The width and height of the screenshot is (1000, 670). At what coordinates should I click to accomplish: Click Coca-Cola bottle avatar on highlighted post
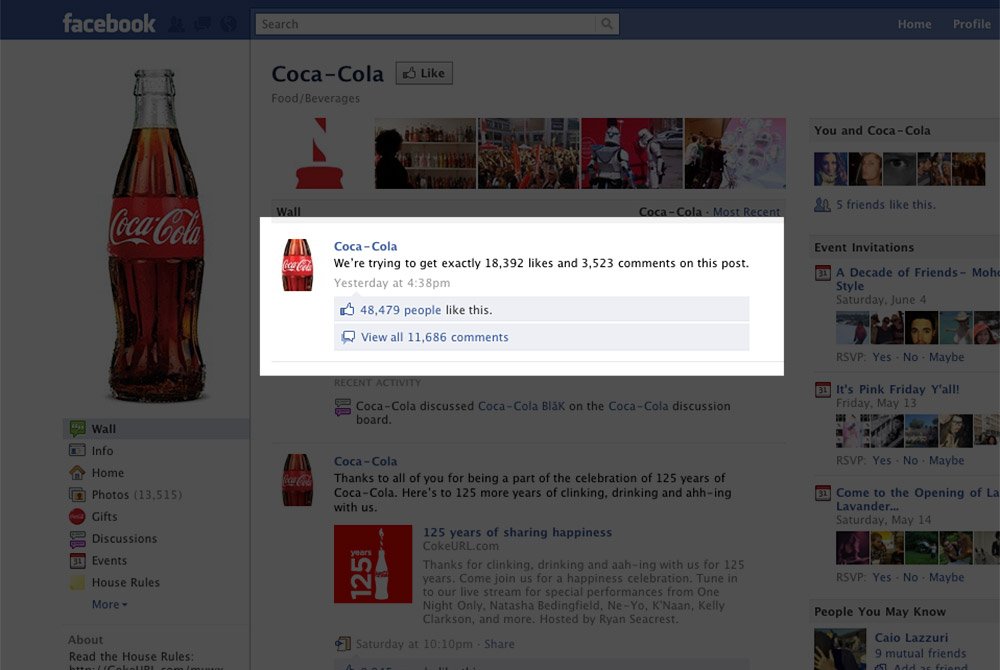point(297,265)
